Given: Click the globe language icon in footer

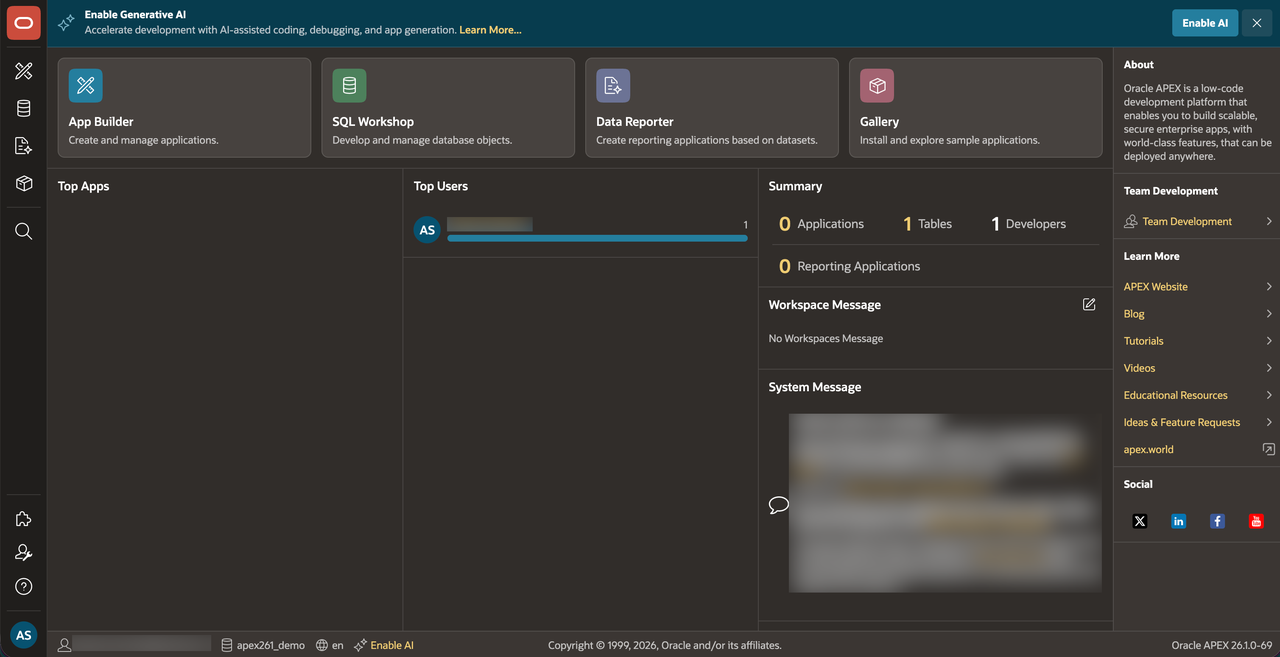Looking at the screenshot, I should point(322,645).
